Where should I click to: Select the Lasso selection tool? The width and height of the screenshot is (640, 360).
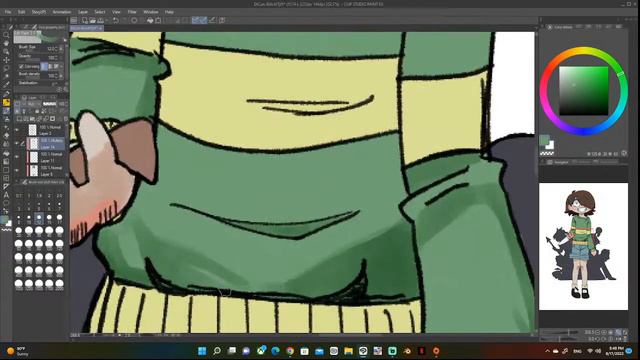[x=6, y=68]
